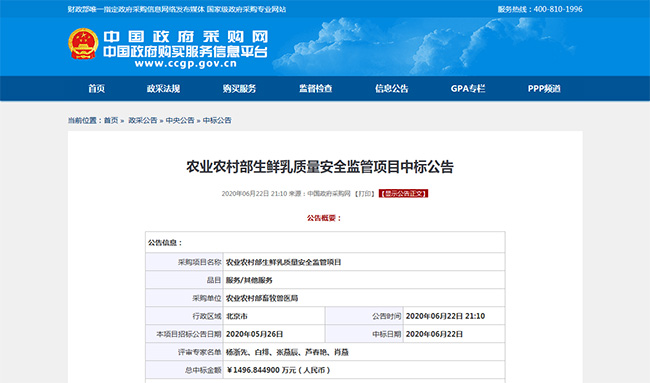The height and width of the screenshot is (383, 650).
Task: Select the 监督检查 navigation item
Action: (x=315, y=88)
